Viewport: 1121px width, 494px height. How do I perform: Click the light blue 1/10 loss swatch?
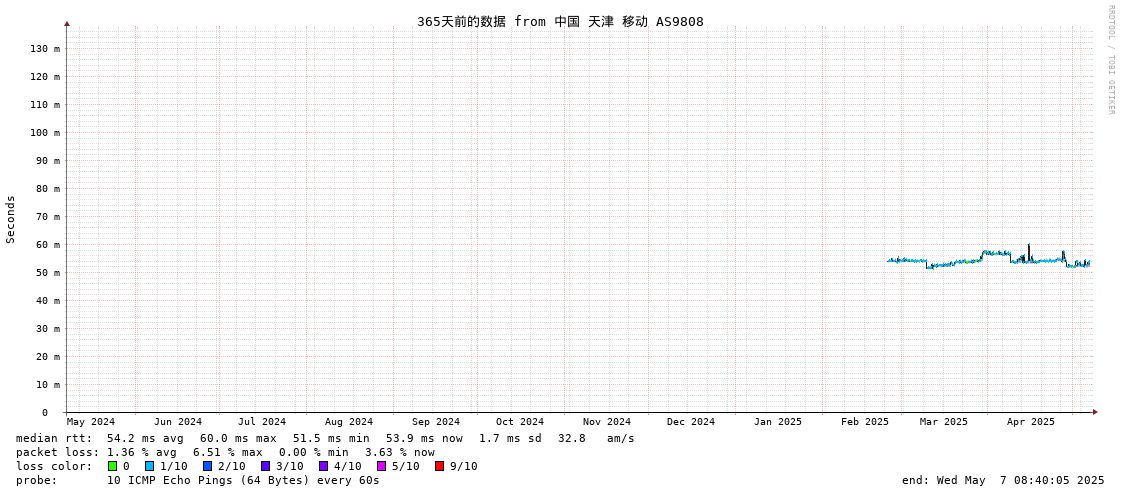[x=149, y=466]
